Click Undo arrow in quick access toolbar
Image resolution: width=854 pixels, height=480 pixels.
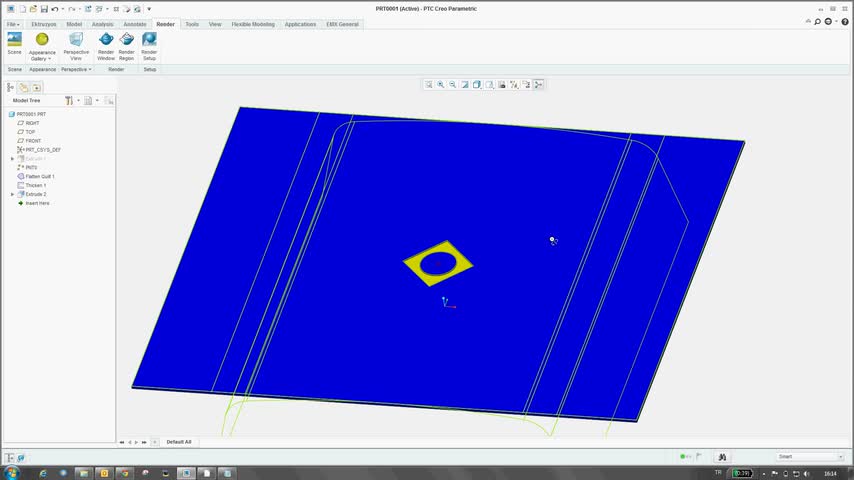tap(54, 9)
